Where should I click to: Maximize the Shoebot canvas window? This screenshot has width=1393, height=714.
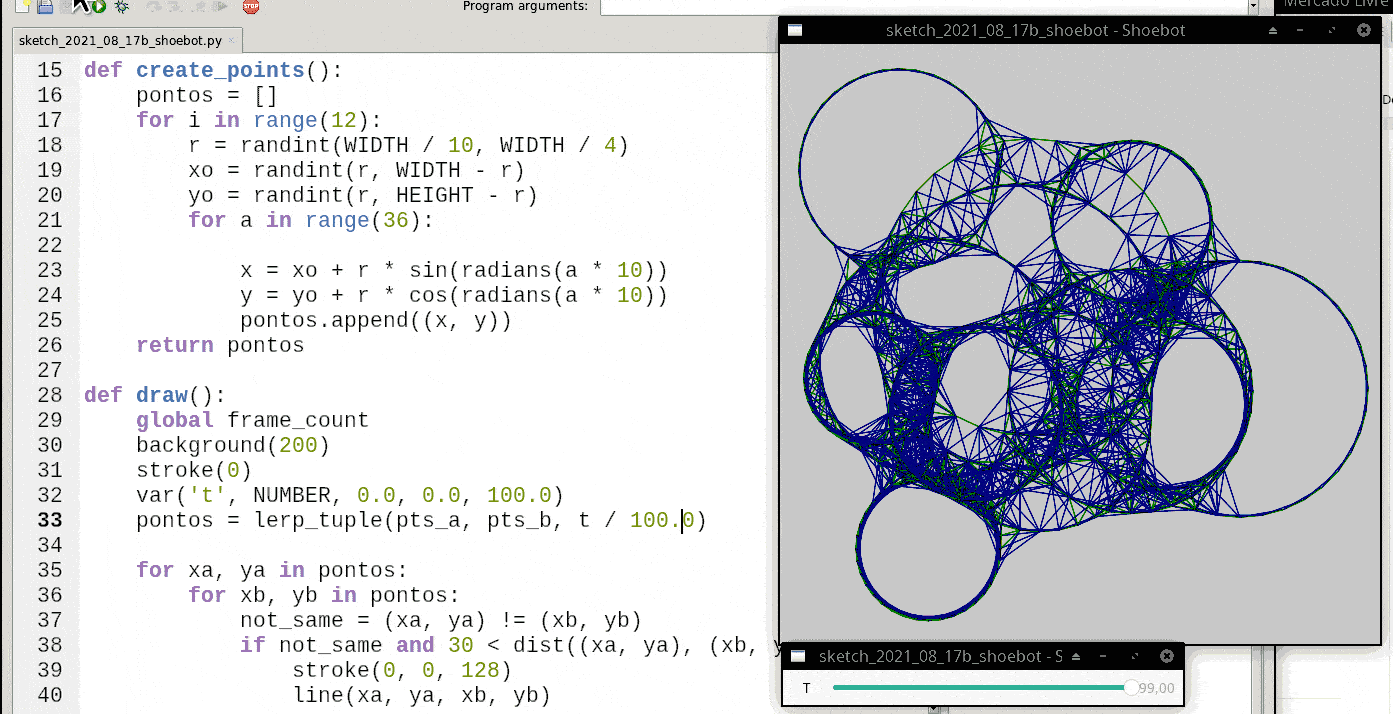point(1331,30)
